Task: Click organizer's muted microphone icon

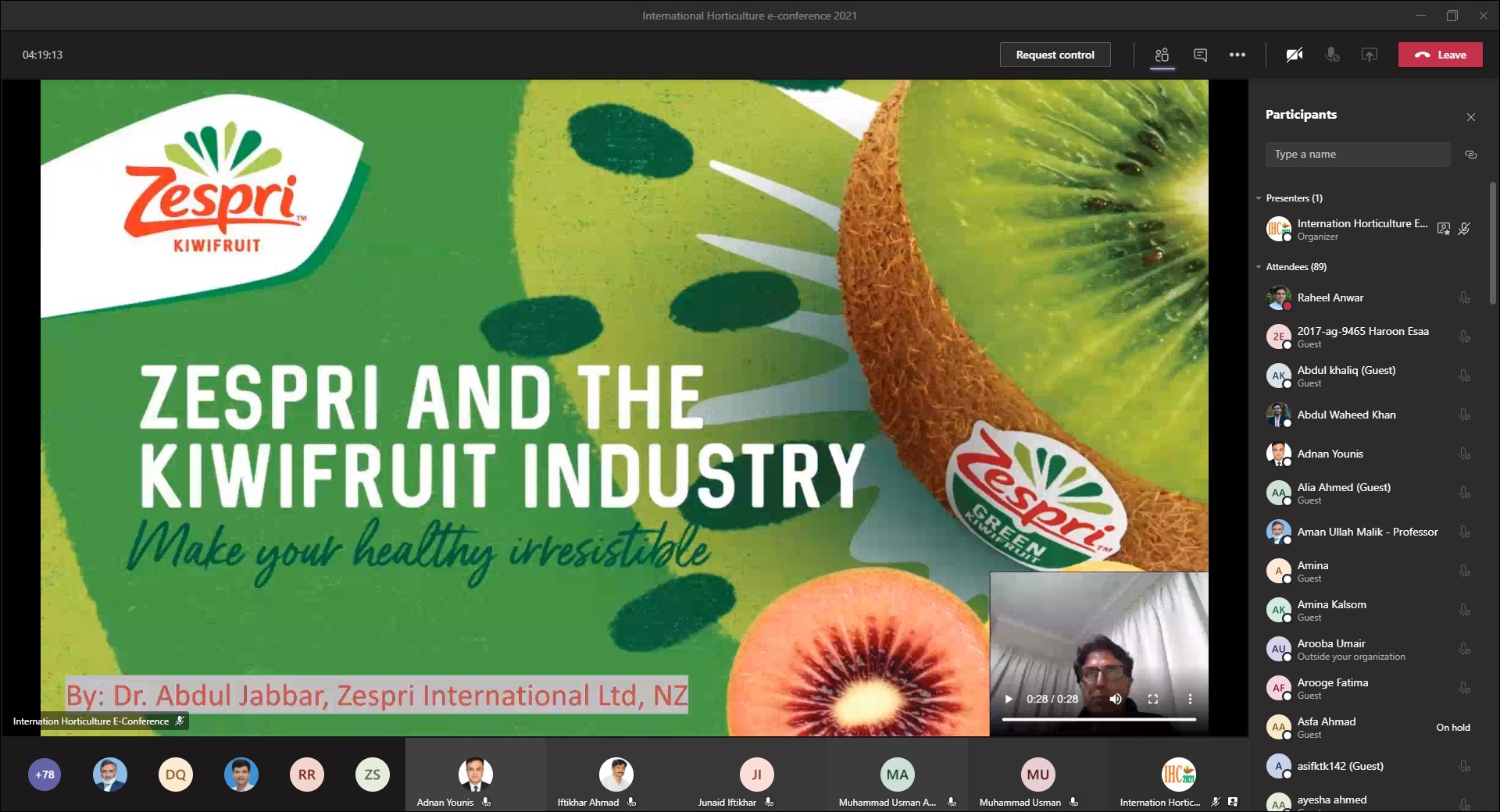Action: 1464,229
